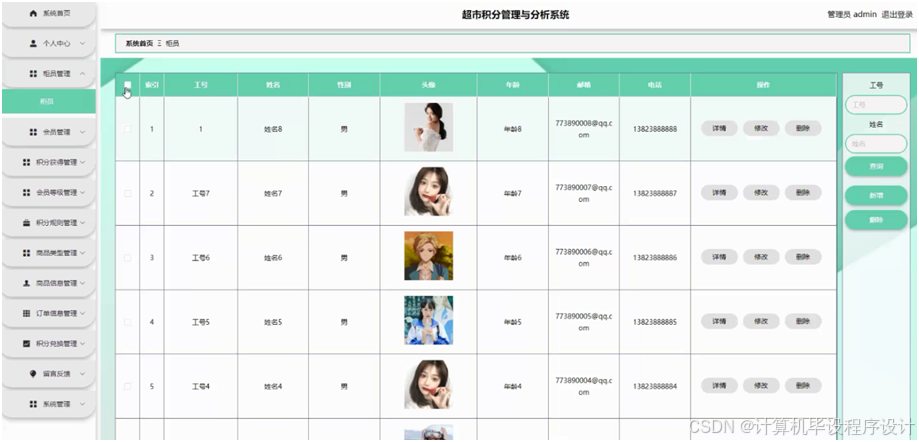This screenshot has height=442, width=919.
Task: Collapse the 柜员管理 chevron
Action: pyautogui.click(x=83, y=74)
